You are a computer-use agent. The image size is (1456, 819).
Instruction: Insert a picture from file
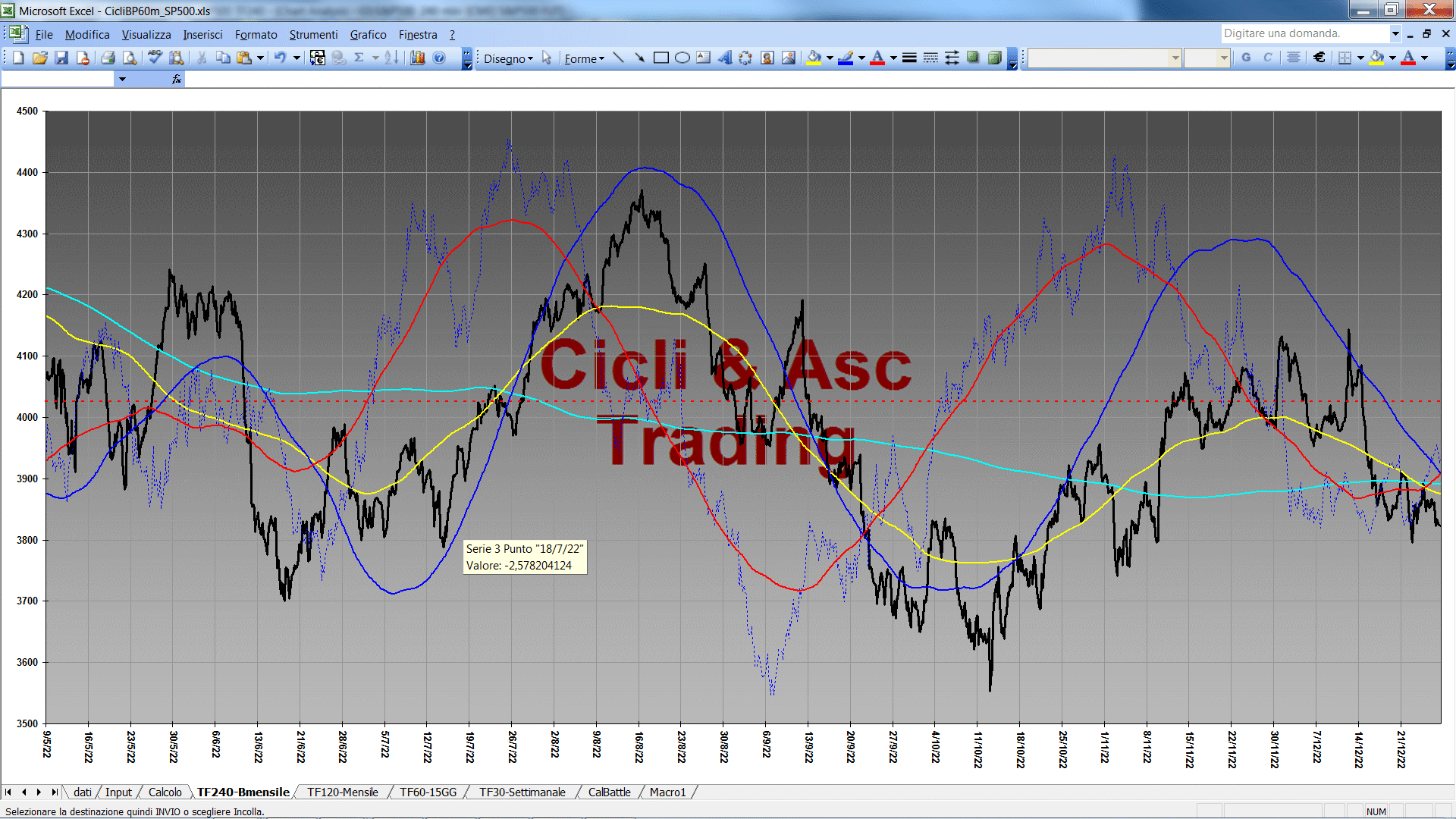coord(789,58)
